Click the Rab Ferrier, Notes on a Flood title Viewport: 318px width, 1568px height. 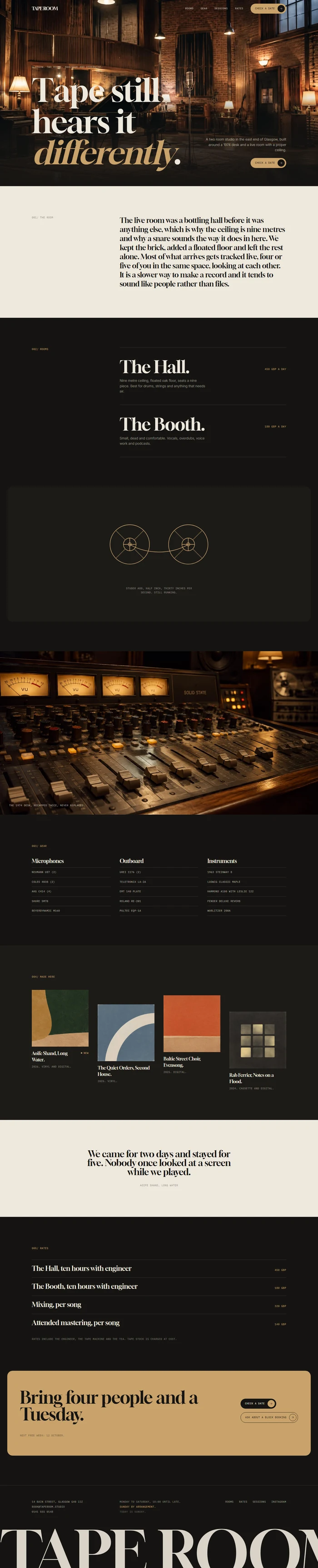[252, 1078]
